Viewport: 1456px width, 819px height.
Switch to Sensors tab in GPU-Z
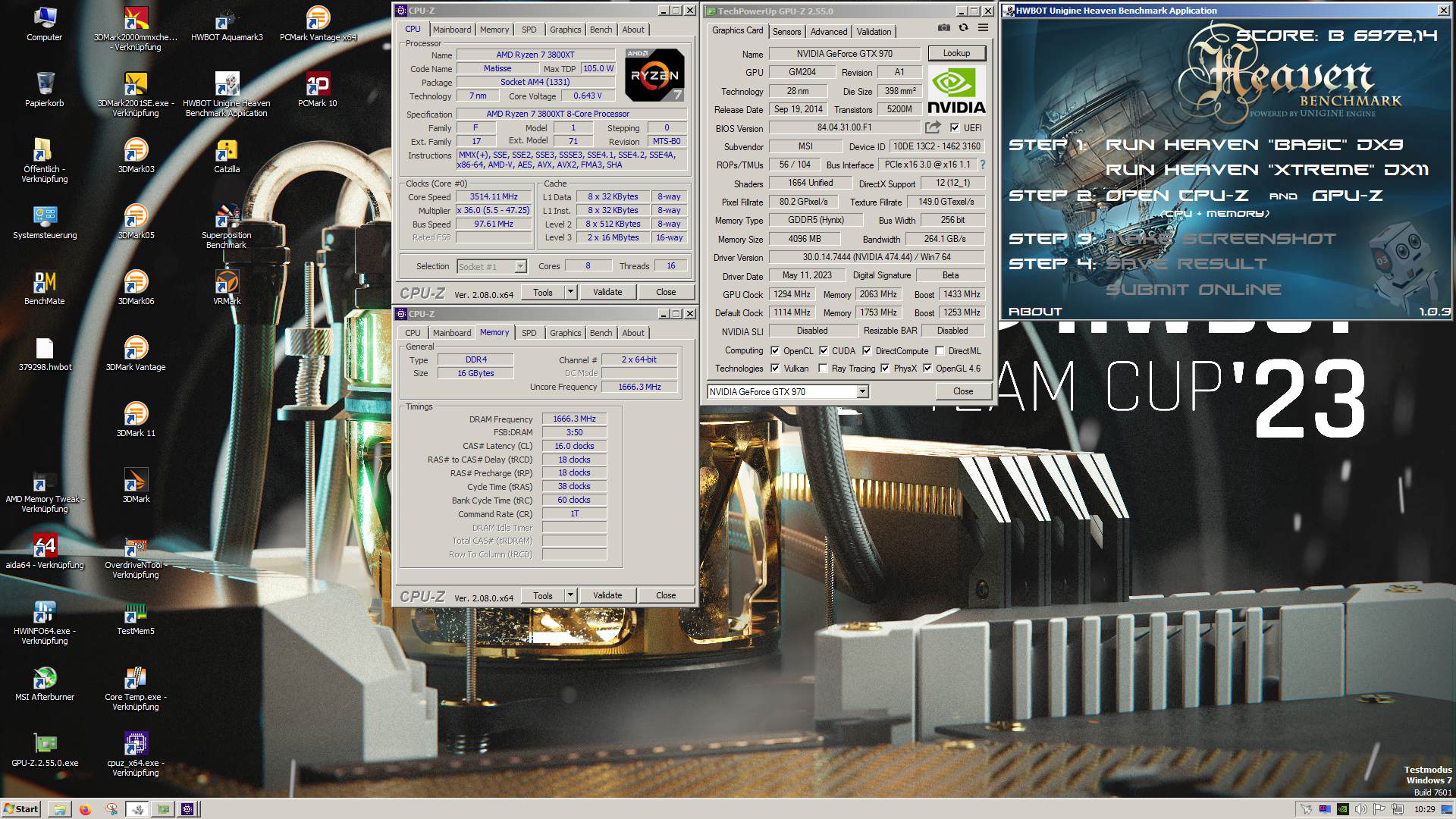(787, 31)
